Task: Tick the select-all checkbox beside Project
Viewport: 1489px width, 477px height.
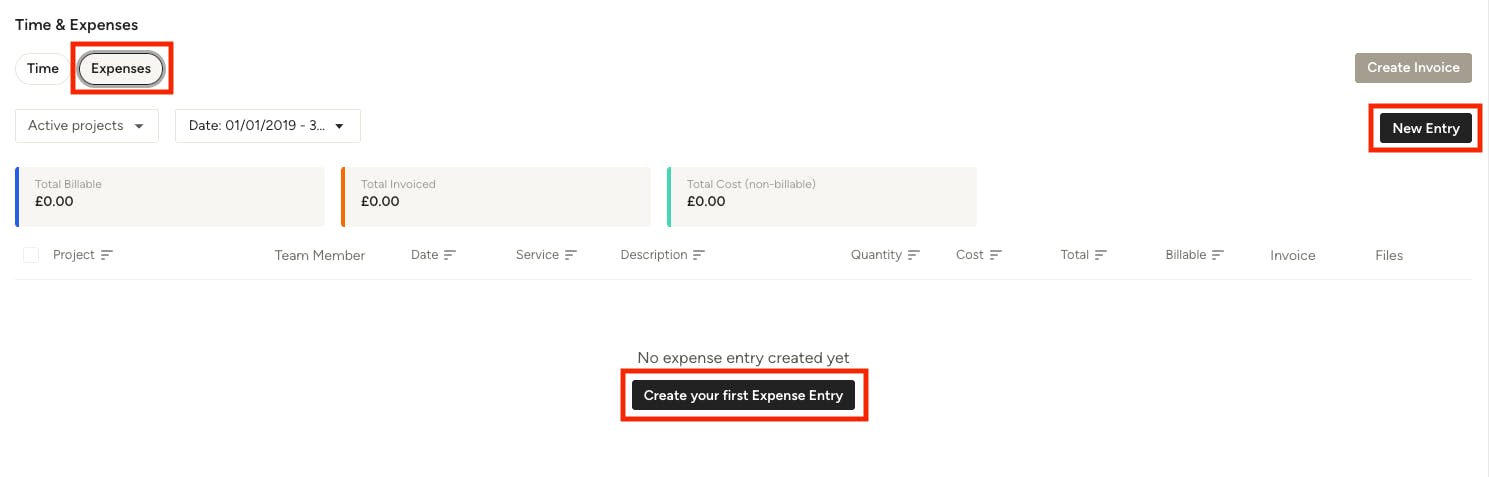Action: 31,255
